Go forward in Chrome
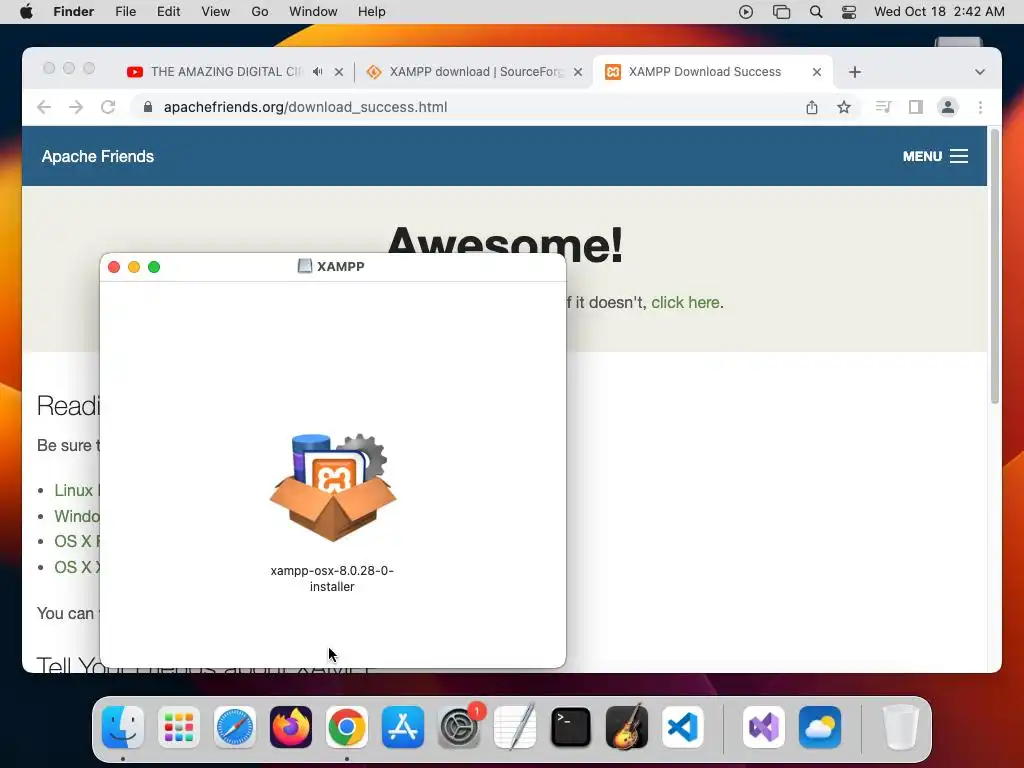This screenshot has height=768, width=1024. click(x=76, y=107)
